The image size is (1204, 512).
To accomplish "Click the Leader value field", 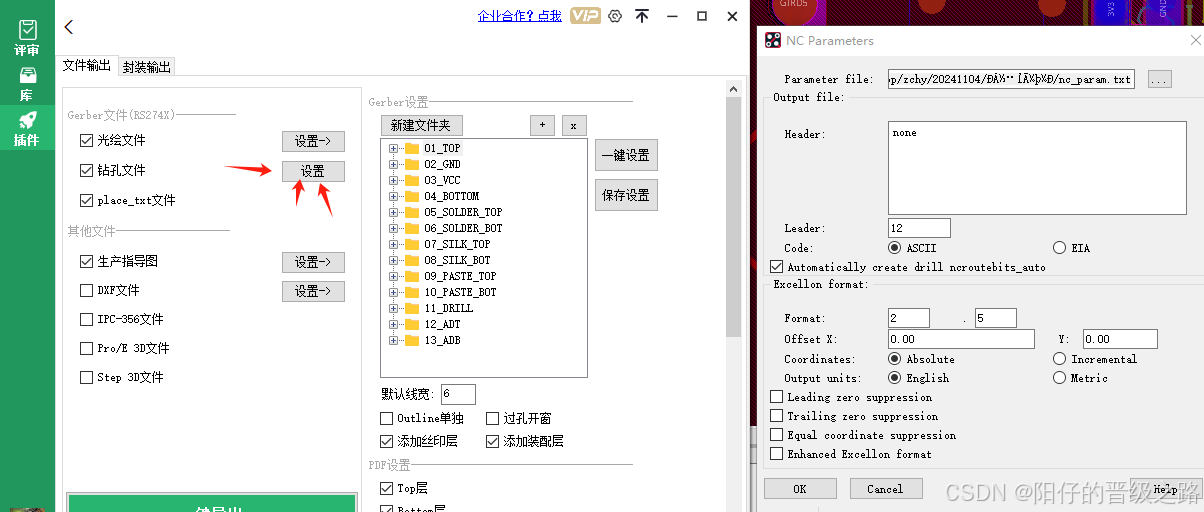I will click(x=919, y=228).
